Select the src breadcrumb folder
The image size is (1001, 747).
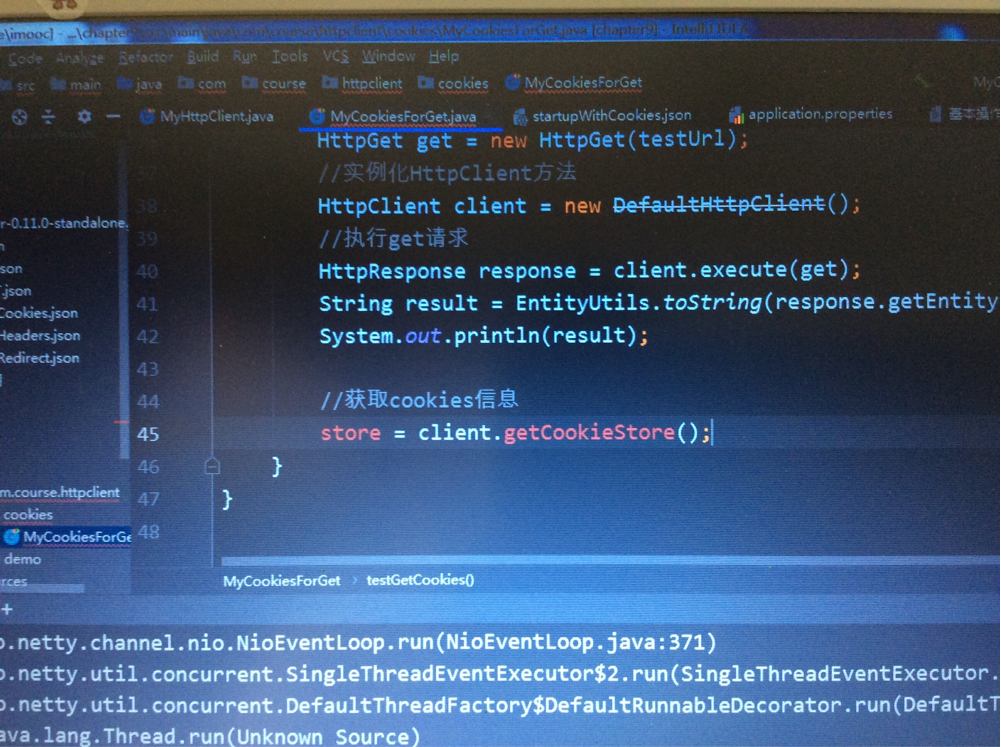19,85
